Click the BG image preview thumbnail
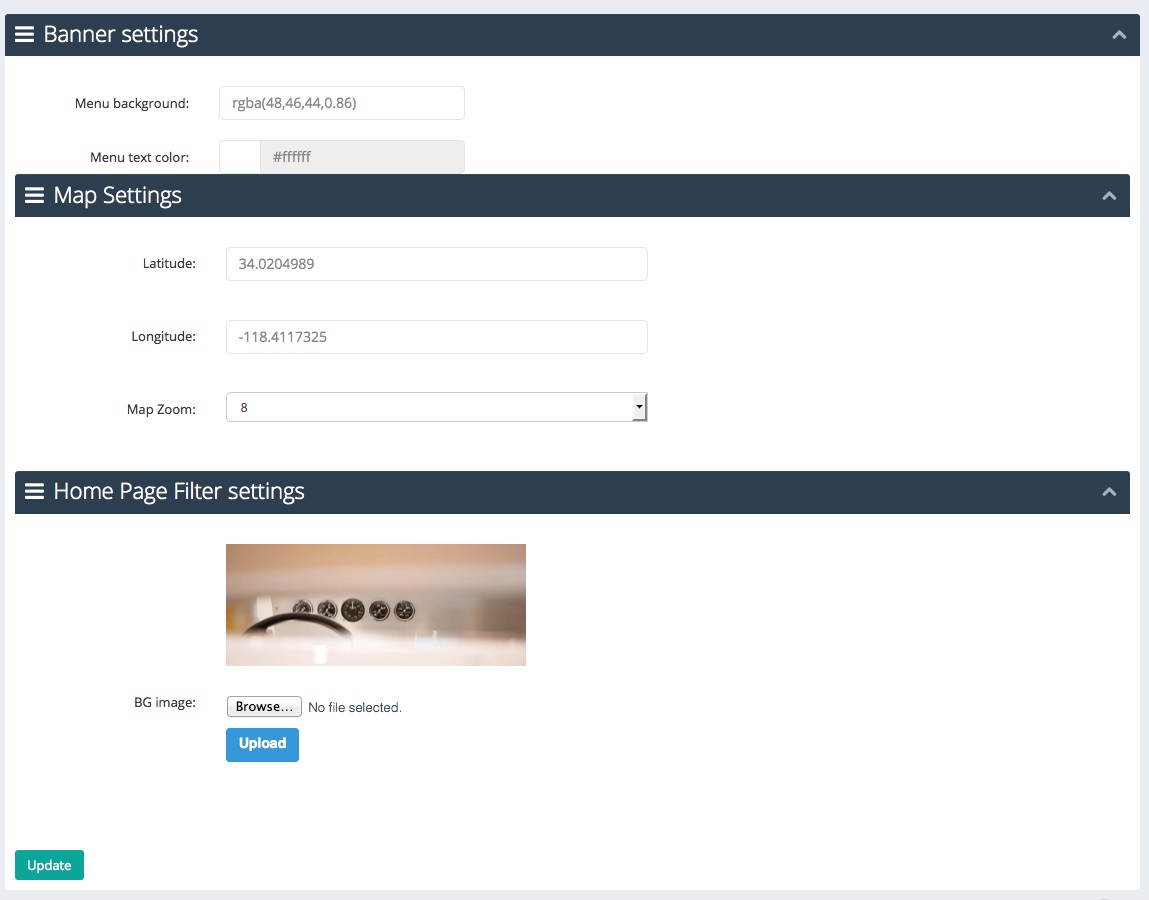 tap(376, 605)
